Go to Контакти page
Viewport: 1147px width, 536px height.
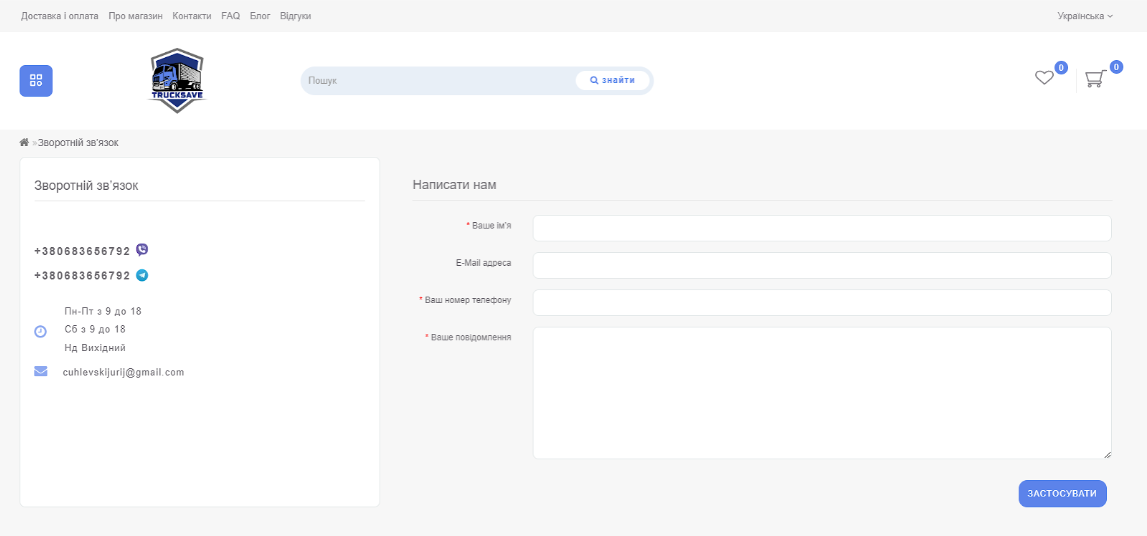tap(192, 16)
